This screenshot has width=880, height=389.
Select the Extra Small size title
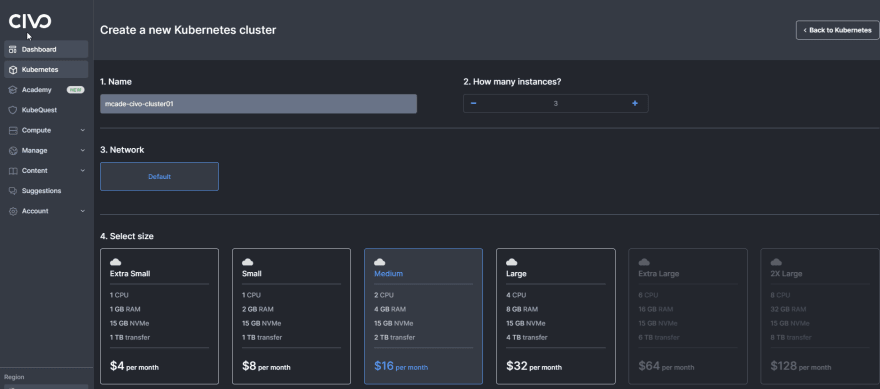click(x=130, y=274)
